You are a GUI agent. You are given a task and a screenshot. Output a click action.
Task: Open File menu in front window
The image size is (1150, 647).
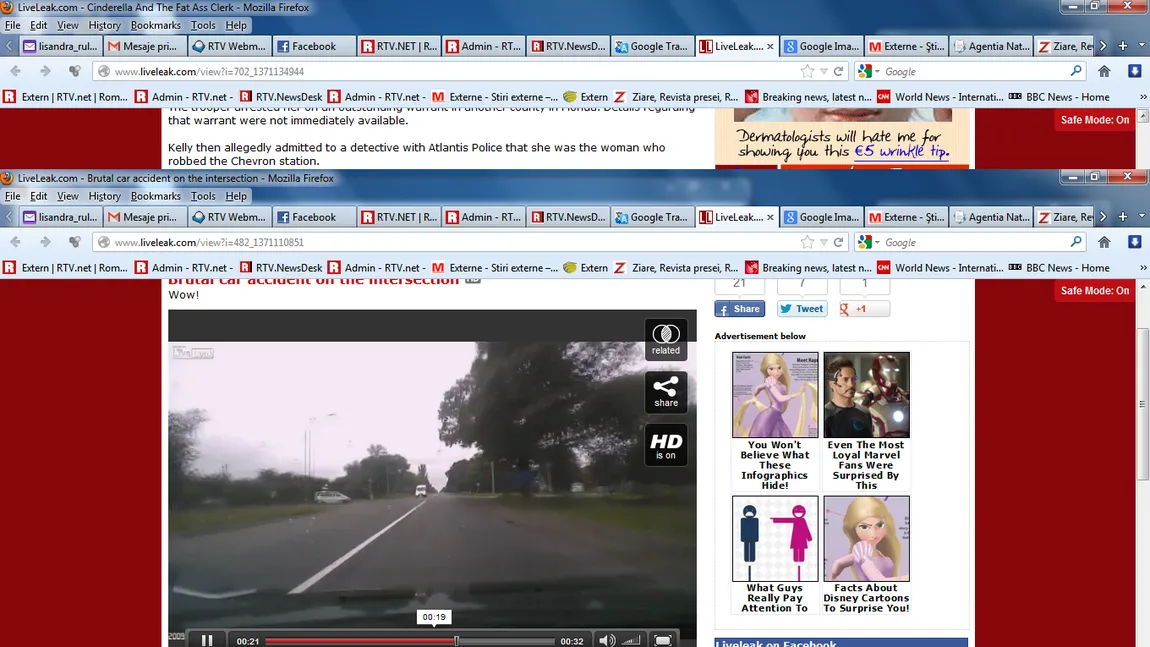click(12, 196)
